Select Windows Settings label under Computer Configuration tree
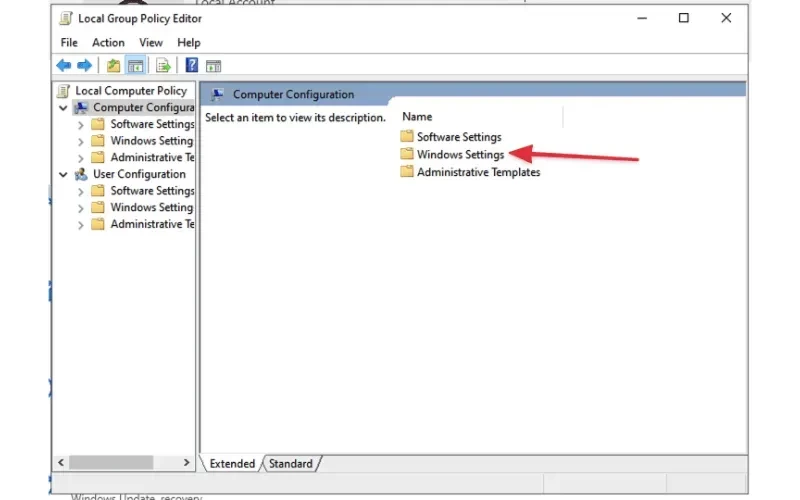This screenshot has width=800, height=500. pyautogui.click(x=152, y=141)
